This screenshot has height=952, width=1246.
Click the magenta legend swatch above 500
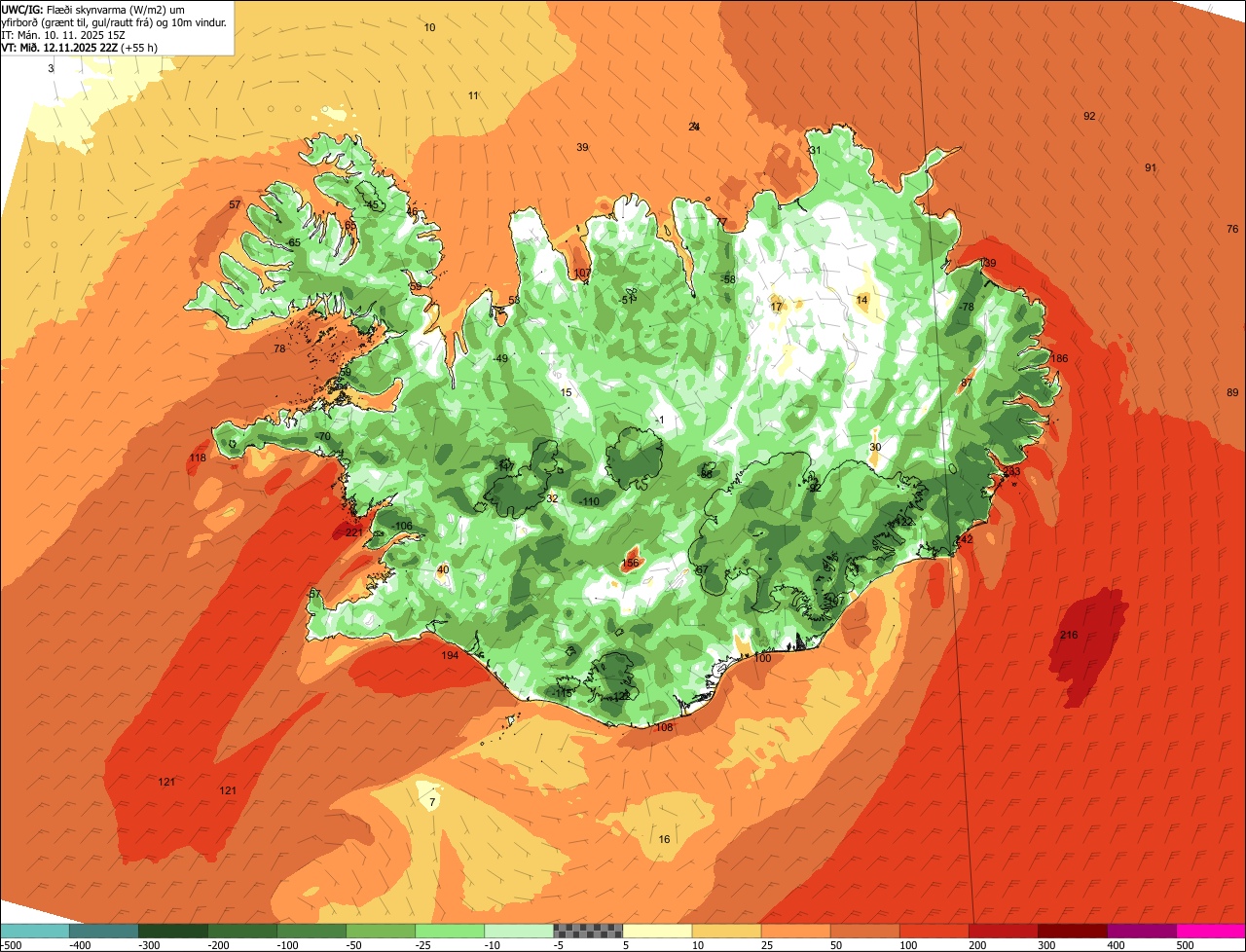pos(1211,931)
